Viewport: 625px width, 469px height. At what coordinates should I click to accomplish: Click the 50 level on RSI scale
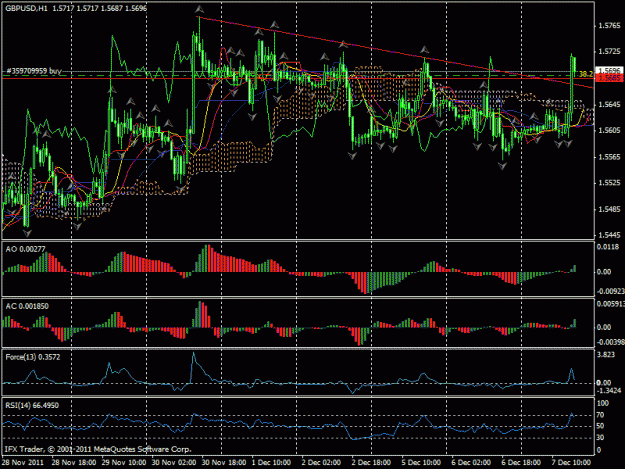point(601,426)
